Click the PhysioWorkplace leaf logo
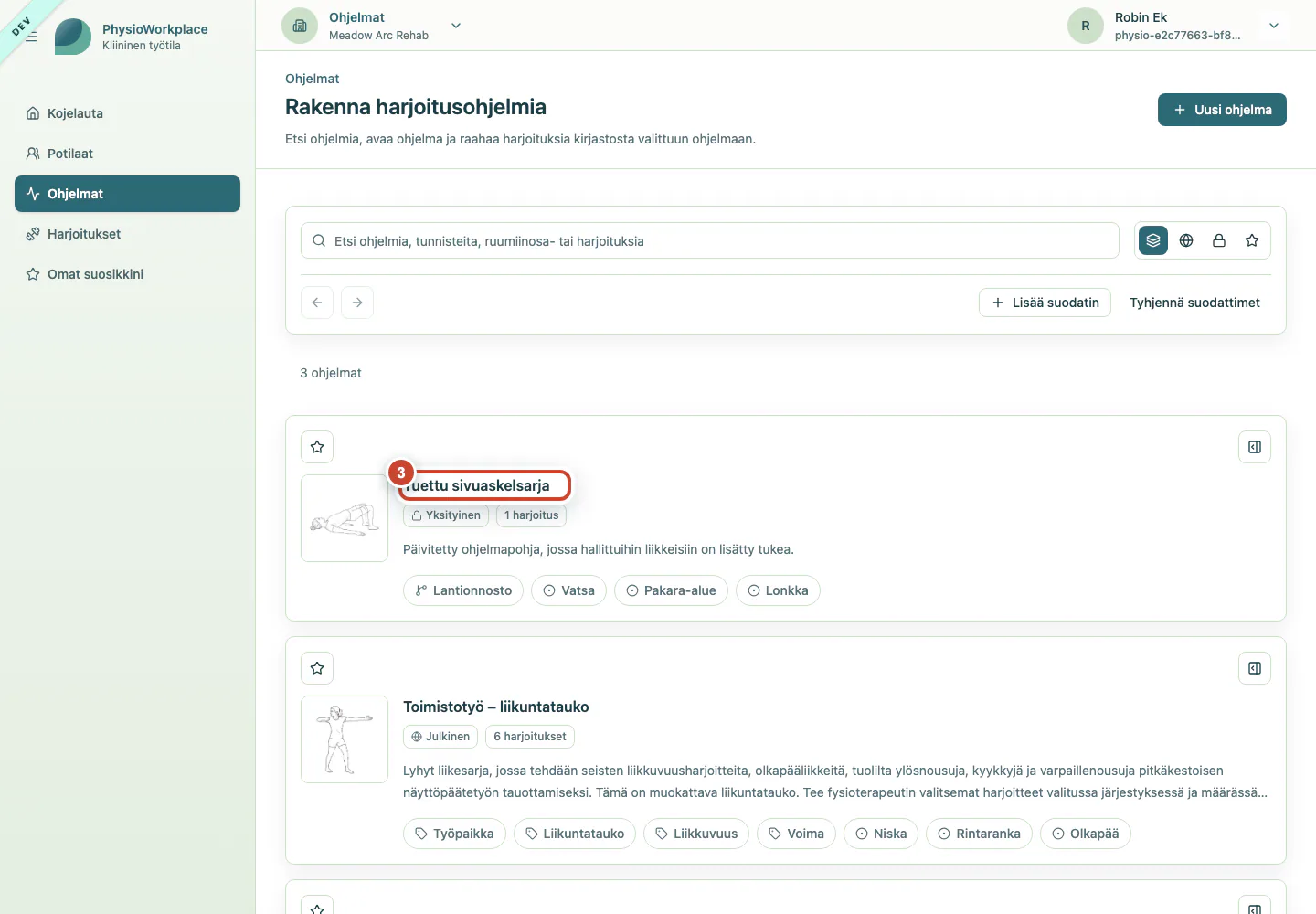1316x914 pixels. [x=73, y=37]
